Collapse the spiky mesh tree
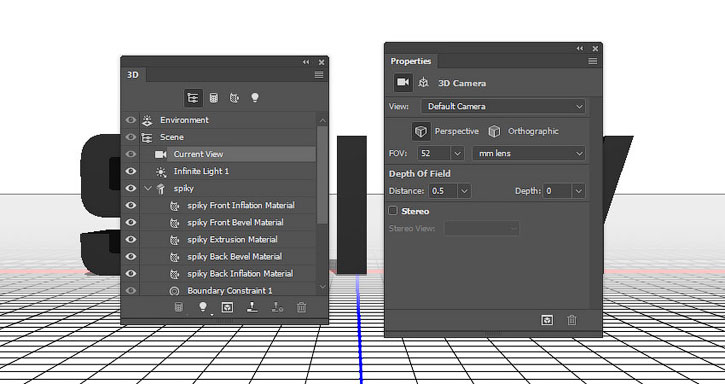The height and width of the screenshot is (384, 725). (148, 188)
